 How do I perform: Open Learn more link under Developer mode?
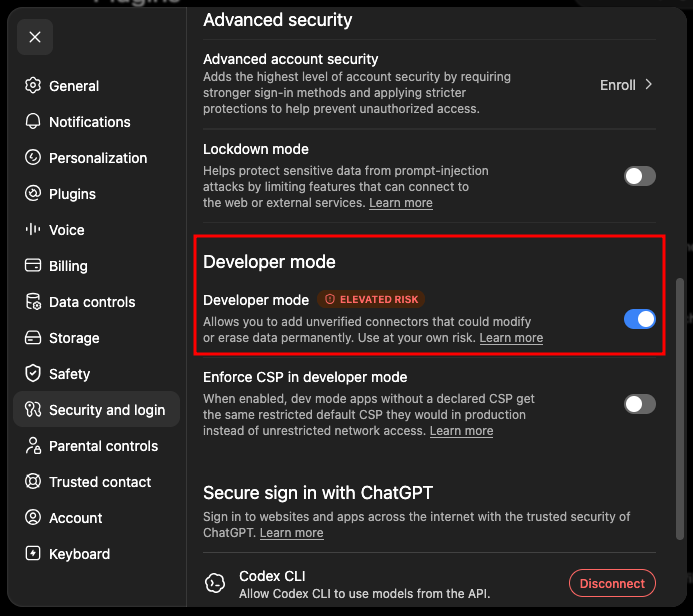click(511, 338)
